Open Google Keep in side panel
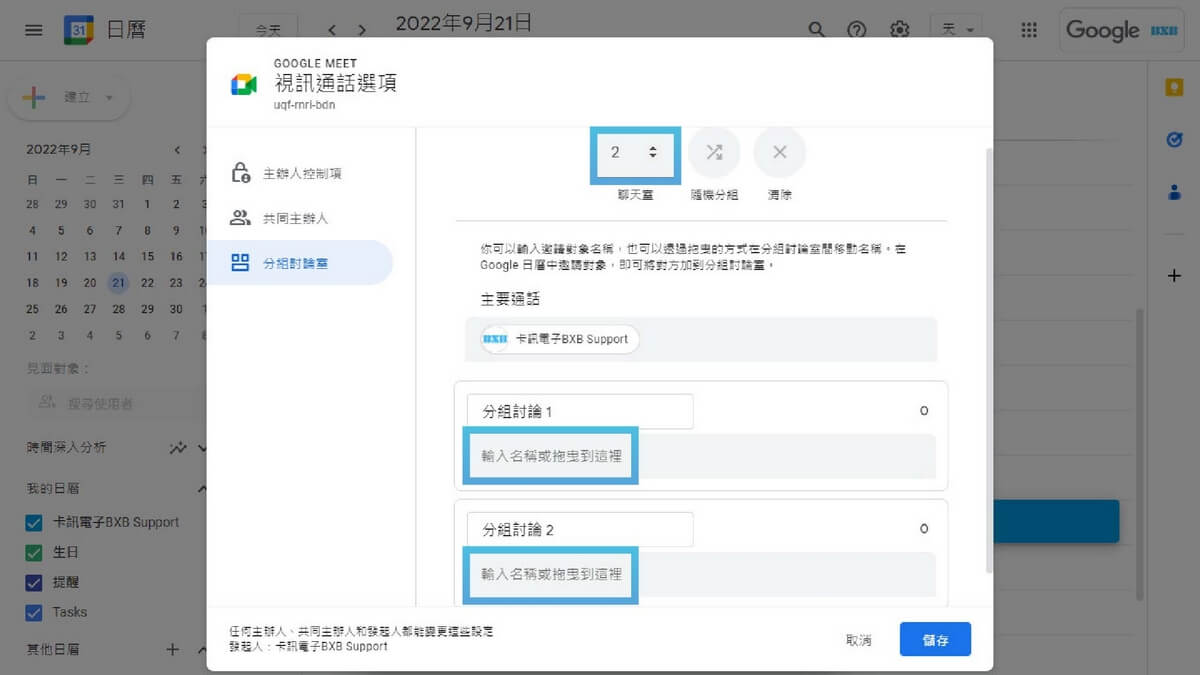The height and width of the screenshot is (675, 1200). click(x=1174, y=88)
